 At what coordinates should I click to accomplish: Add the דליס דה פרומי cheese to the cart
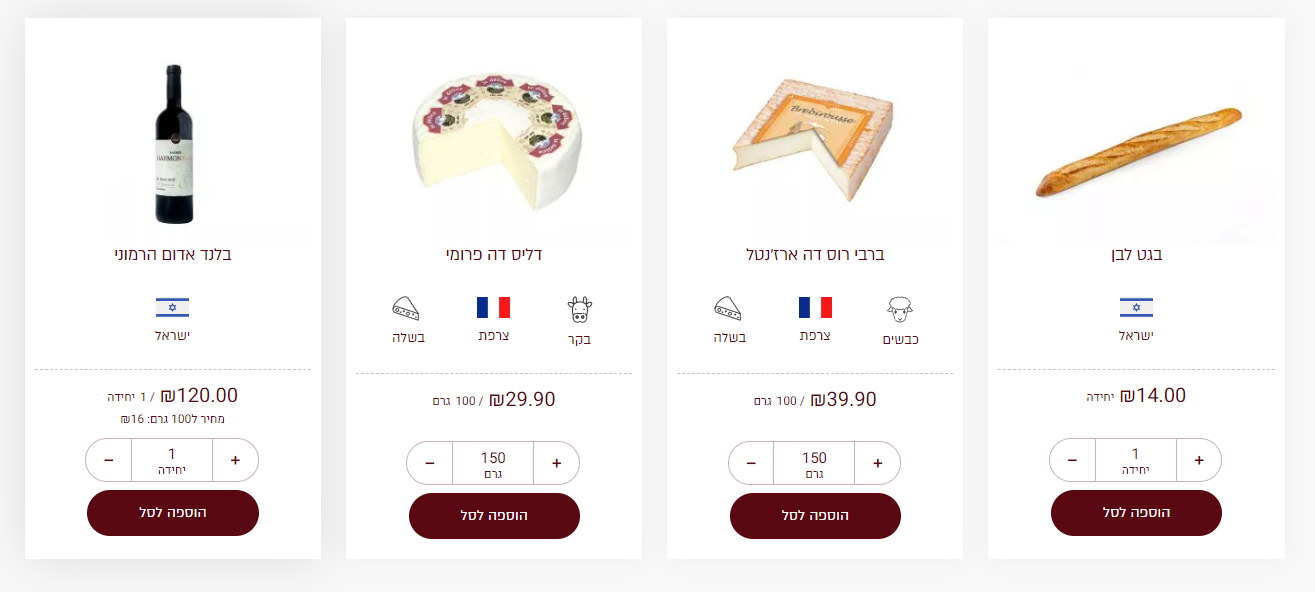[494, 516]
